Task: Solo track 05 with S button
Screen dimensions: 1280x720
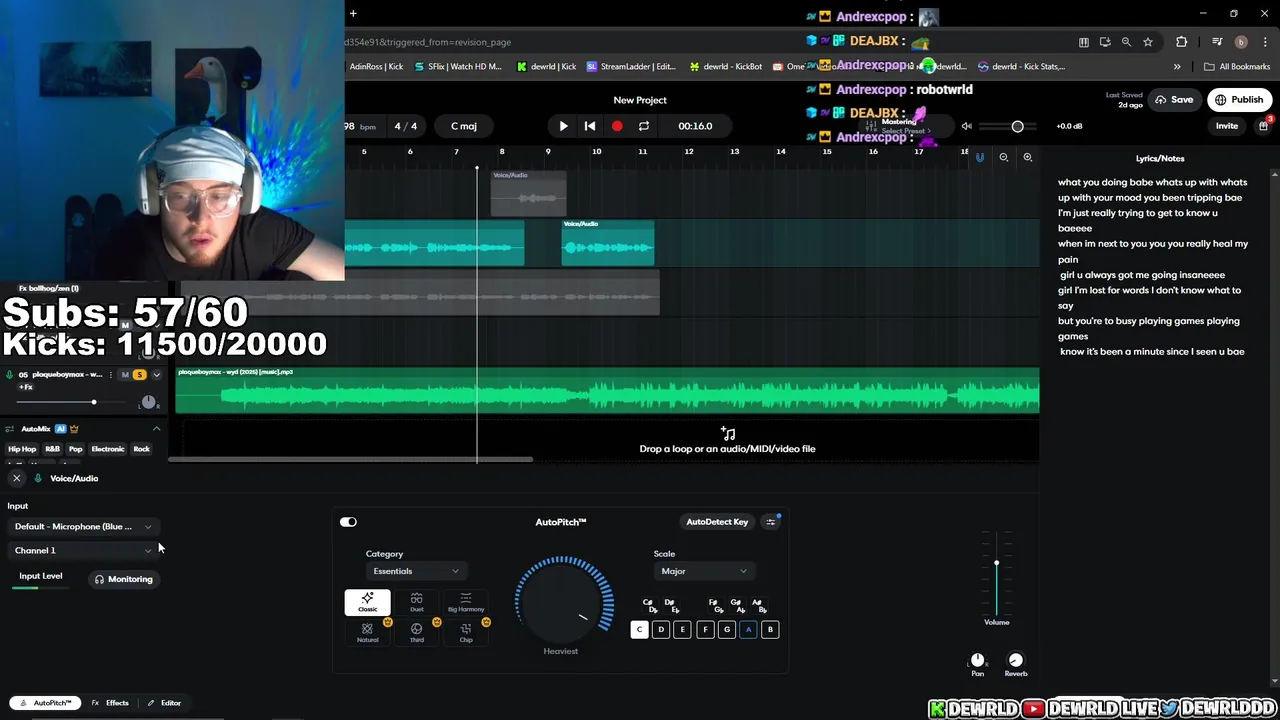Action: click(x=139, y=375)
